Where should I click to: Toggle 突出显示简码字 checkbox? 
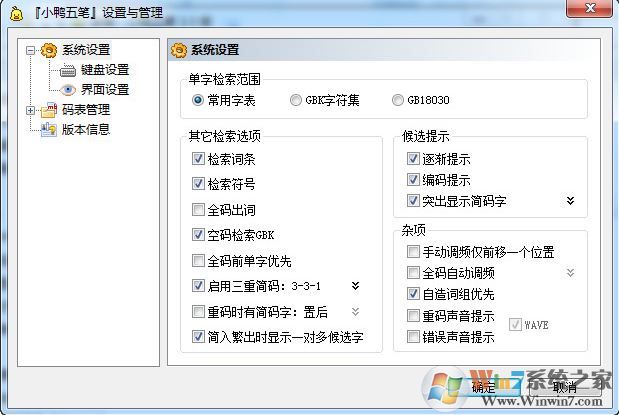click(x=413, y=201)
